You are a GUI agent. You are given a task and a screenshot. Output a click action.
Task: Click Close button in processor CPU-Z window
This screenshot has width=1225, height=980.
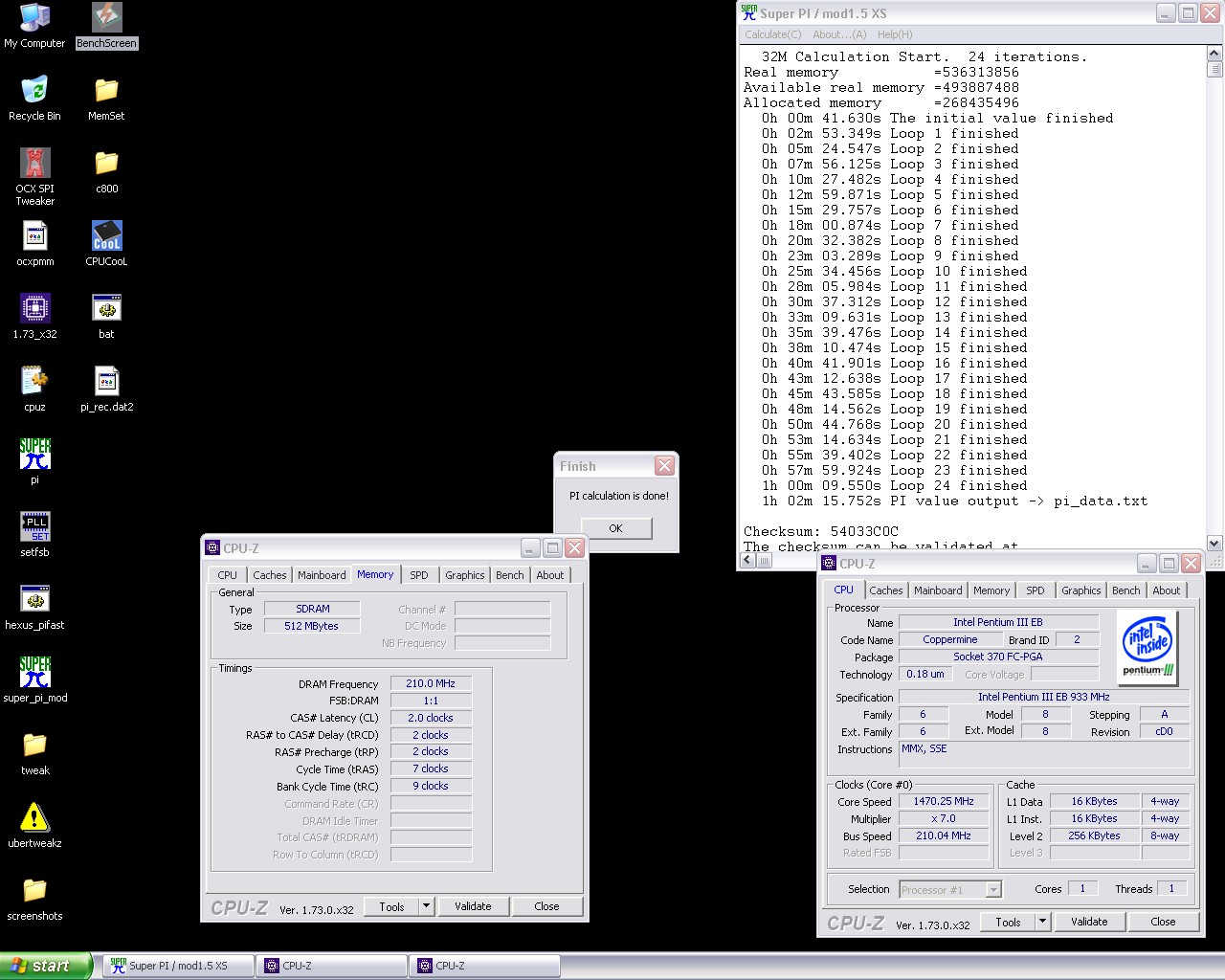pyautogui.click(x=1164, y=922)
